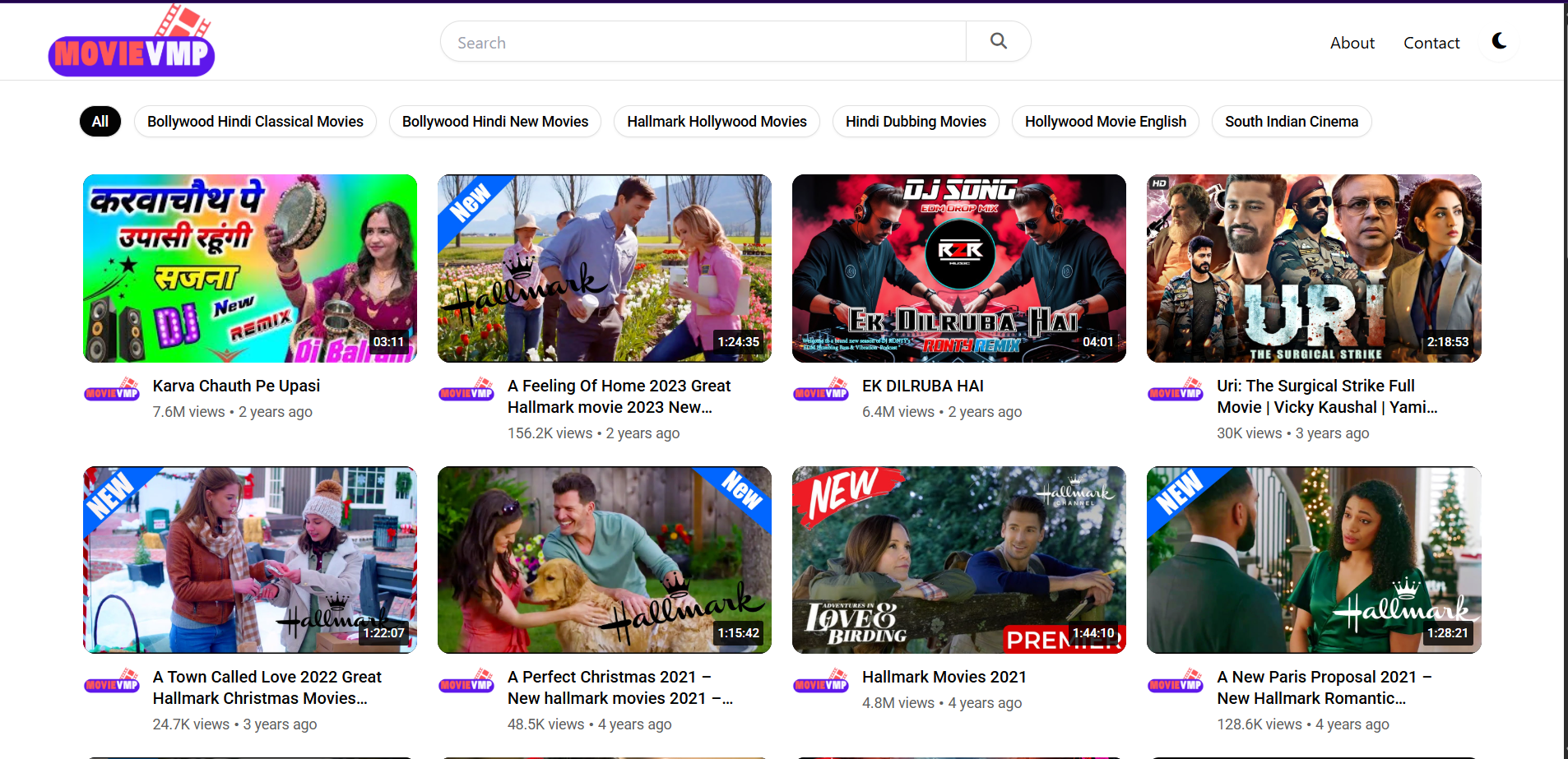Click channel avatar beside Karva Chauth Pe Upasi
The width and height of the screenshot is (1568, 759).
pos(112,389)
